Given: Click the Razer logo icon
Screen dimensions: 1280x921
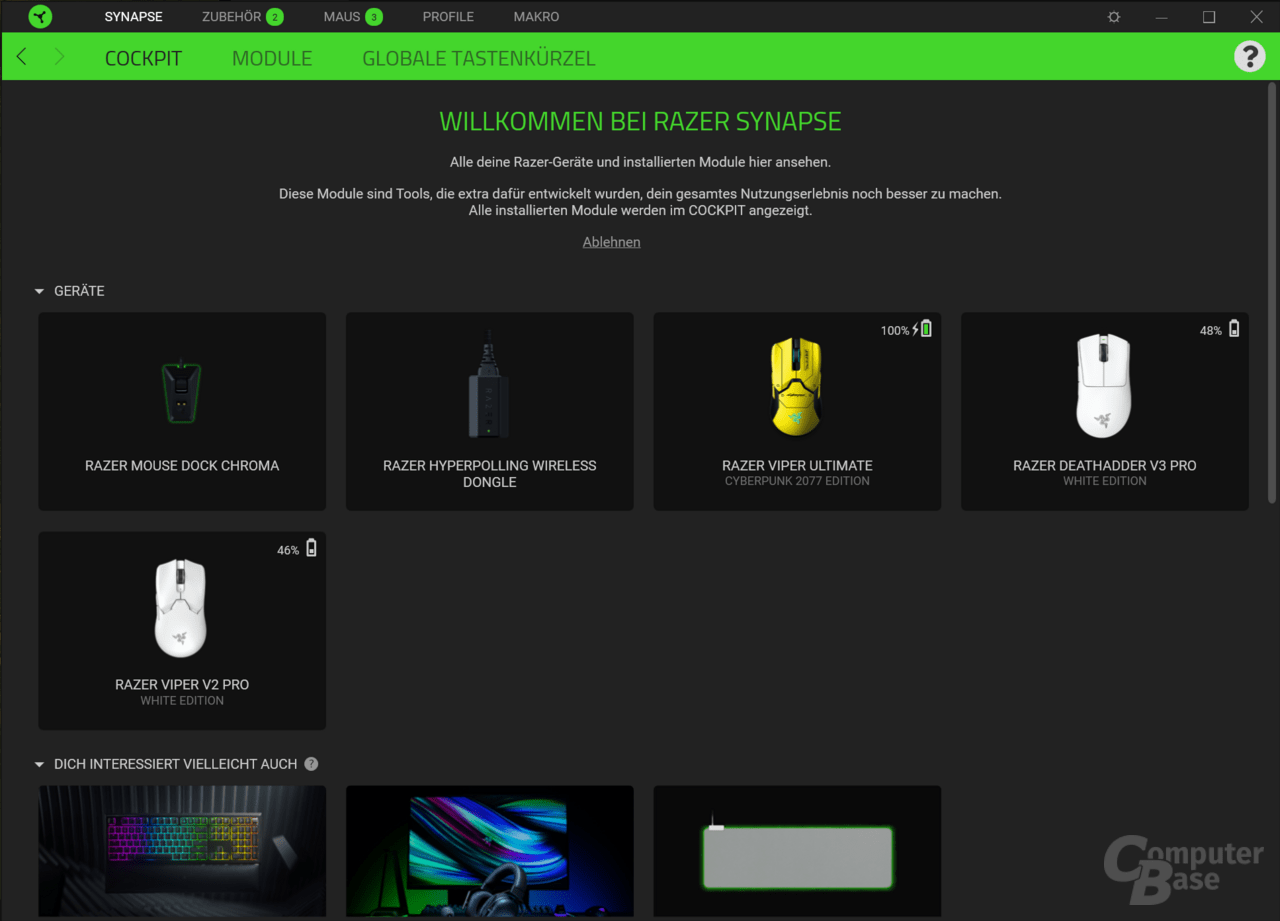Looking at the screenshot, I should coord(40,16).
